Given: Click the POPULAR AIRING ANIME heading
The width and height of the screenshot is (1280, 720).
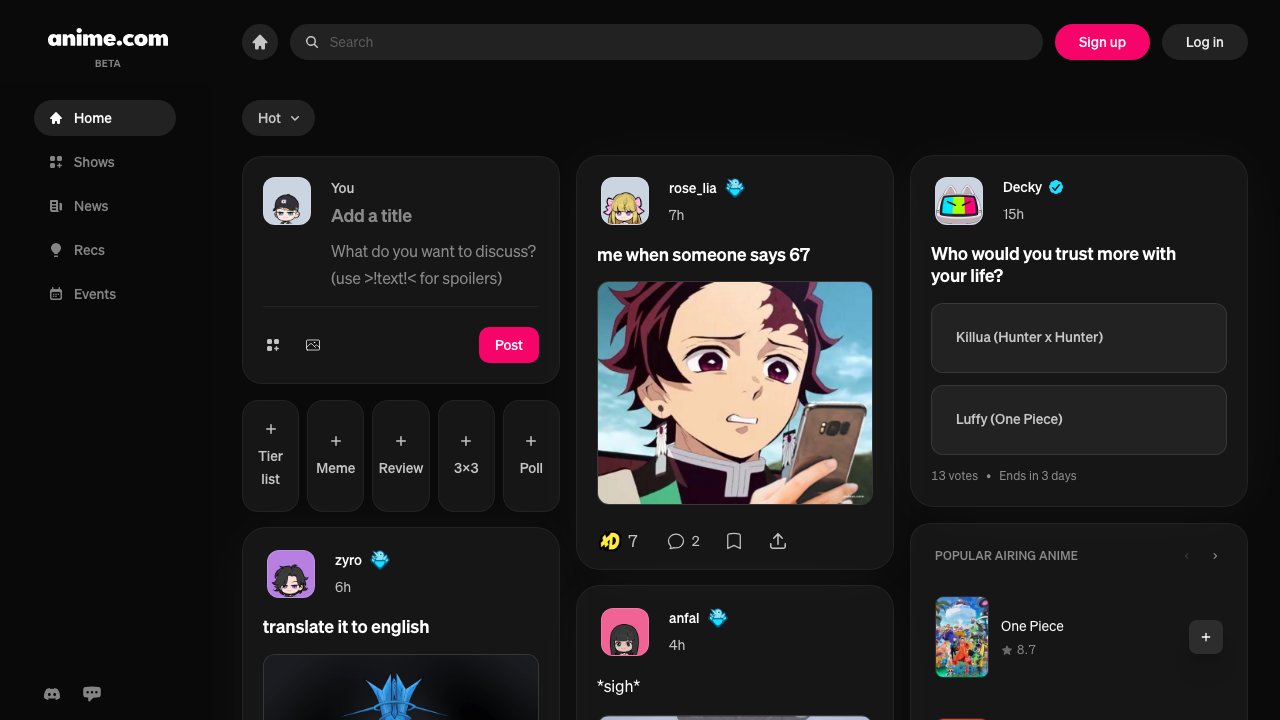Looking at the screenshot, I should pyautogui.click(x=1006, y=556).
